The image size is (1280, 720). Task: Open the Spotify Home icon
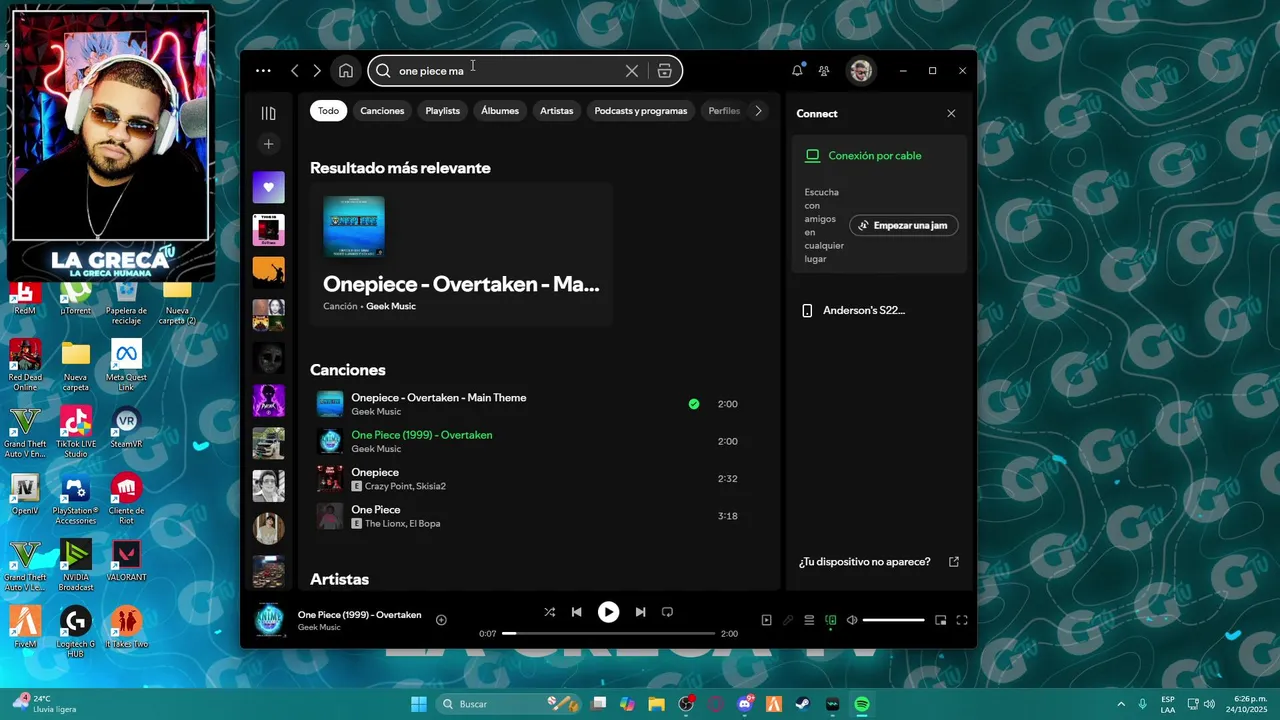345,71
